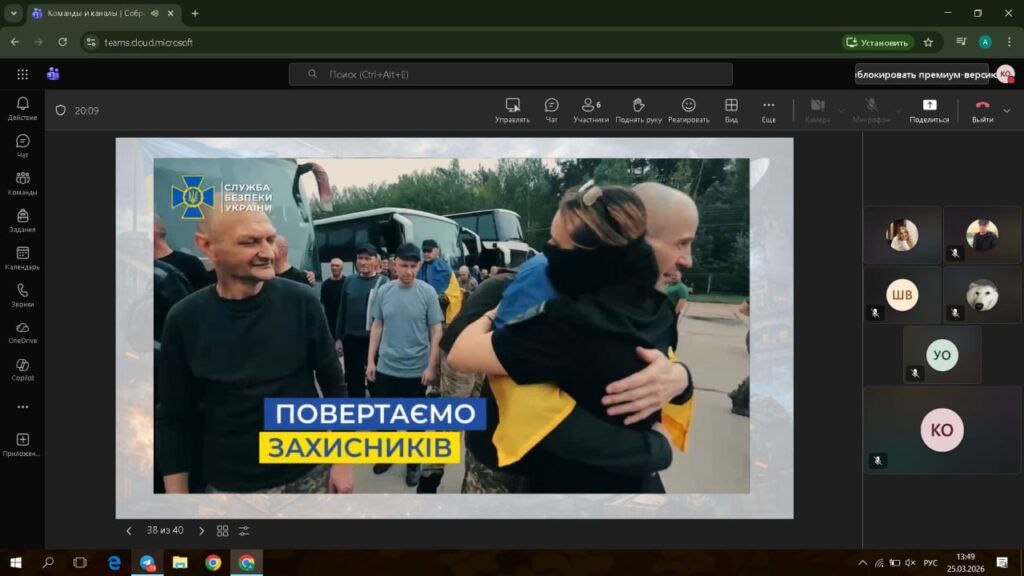Click the Поделиться share button
Image resolution: width=1024 pixels, height=576 pixels.
(929, 109)
